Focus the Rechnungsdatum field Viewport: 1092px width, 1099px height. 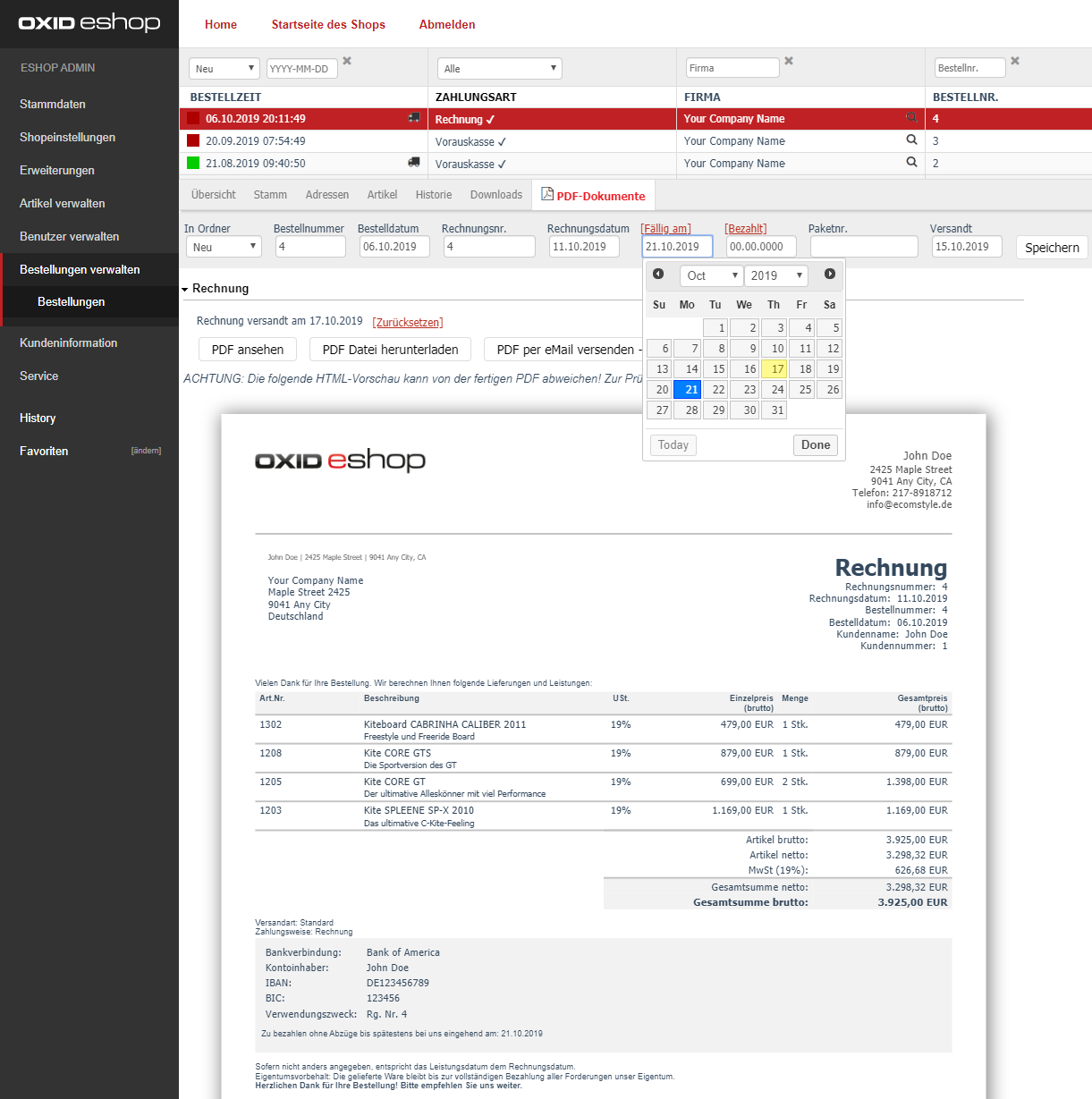tap(584, 247)
